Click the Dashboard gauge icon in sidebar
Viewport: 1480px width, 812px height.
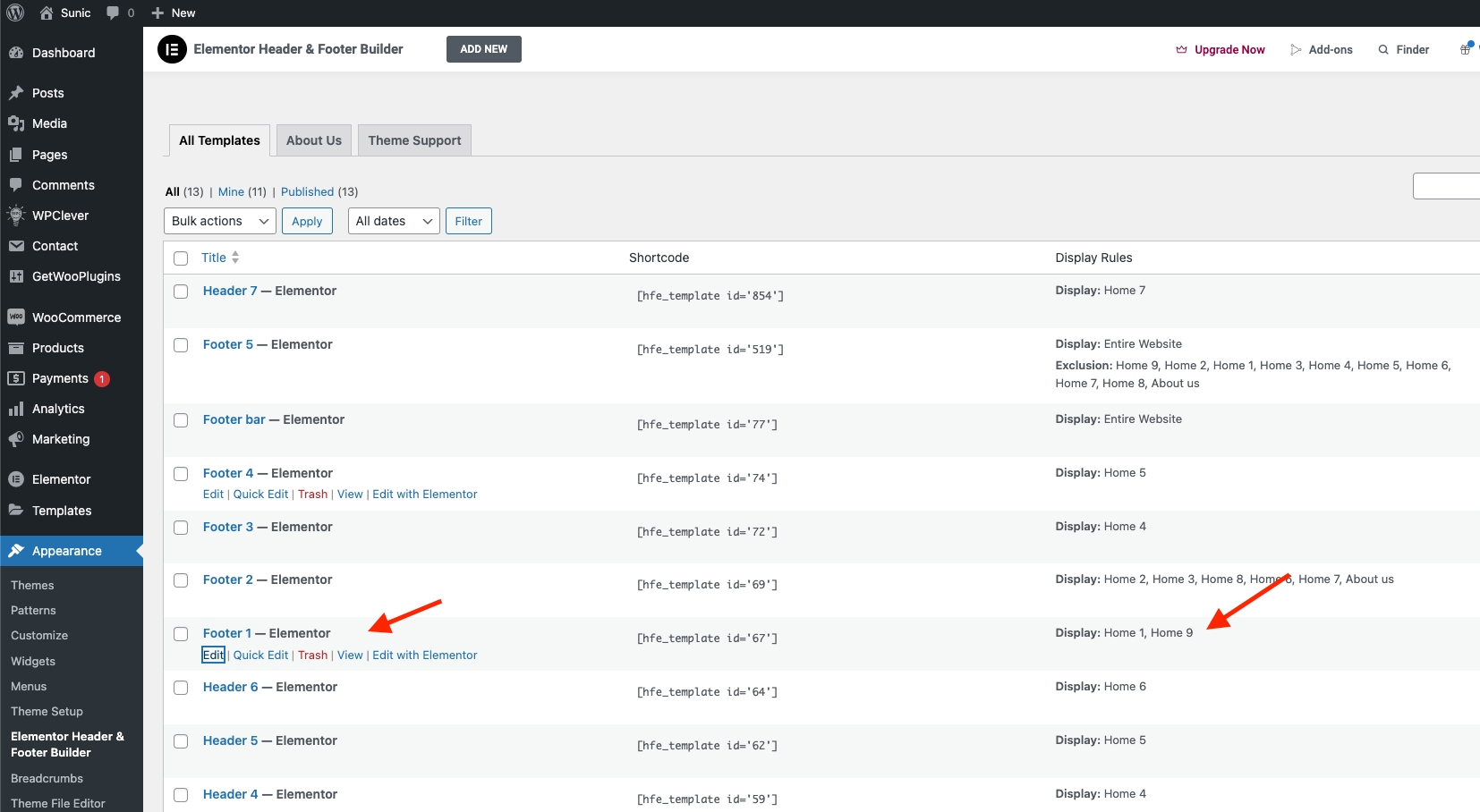(x=16, y=53)
